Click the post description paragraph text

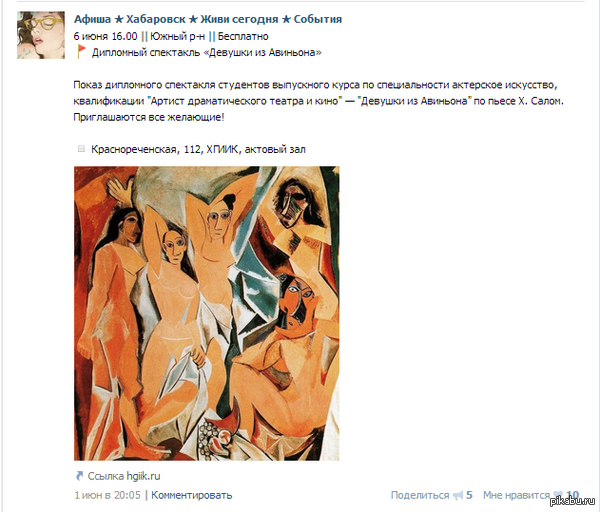(x=318, y=101)
